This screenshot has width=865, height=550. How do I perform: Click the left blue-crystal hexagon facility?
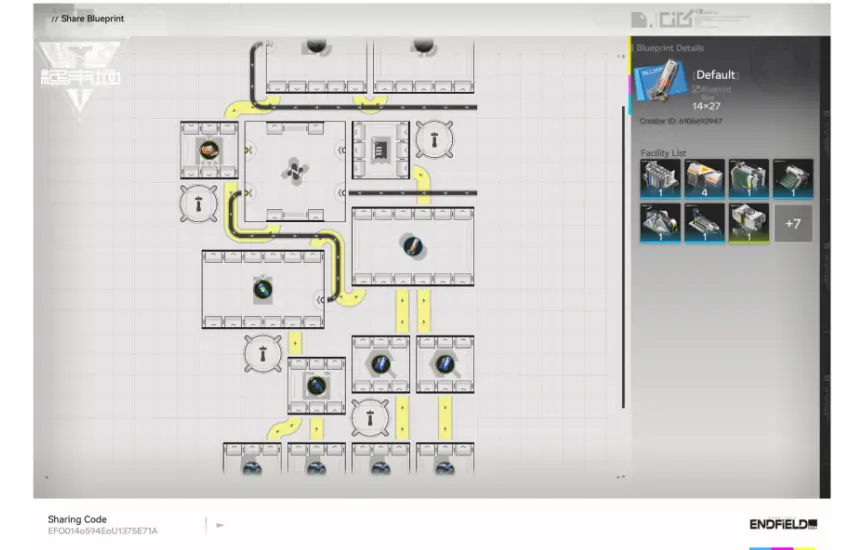[x=381, y=364]
